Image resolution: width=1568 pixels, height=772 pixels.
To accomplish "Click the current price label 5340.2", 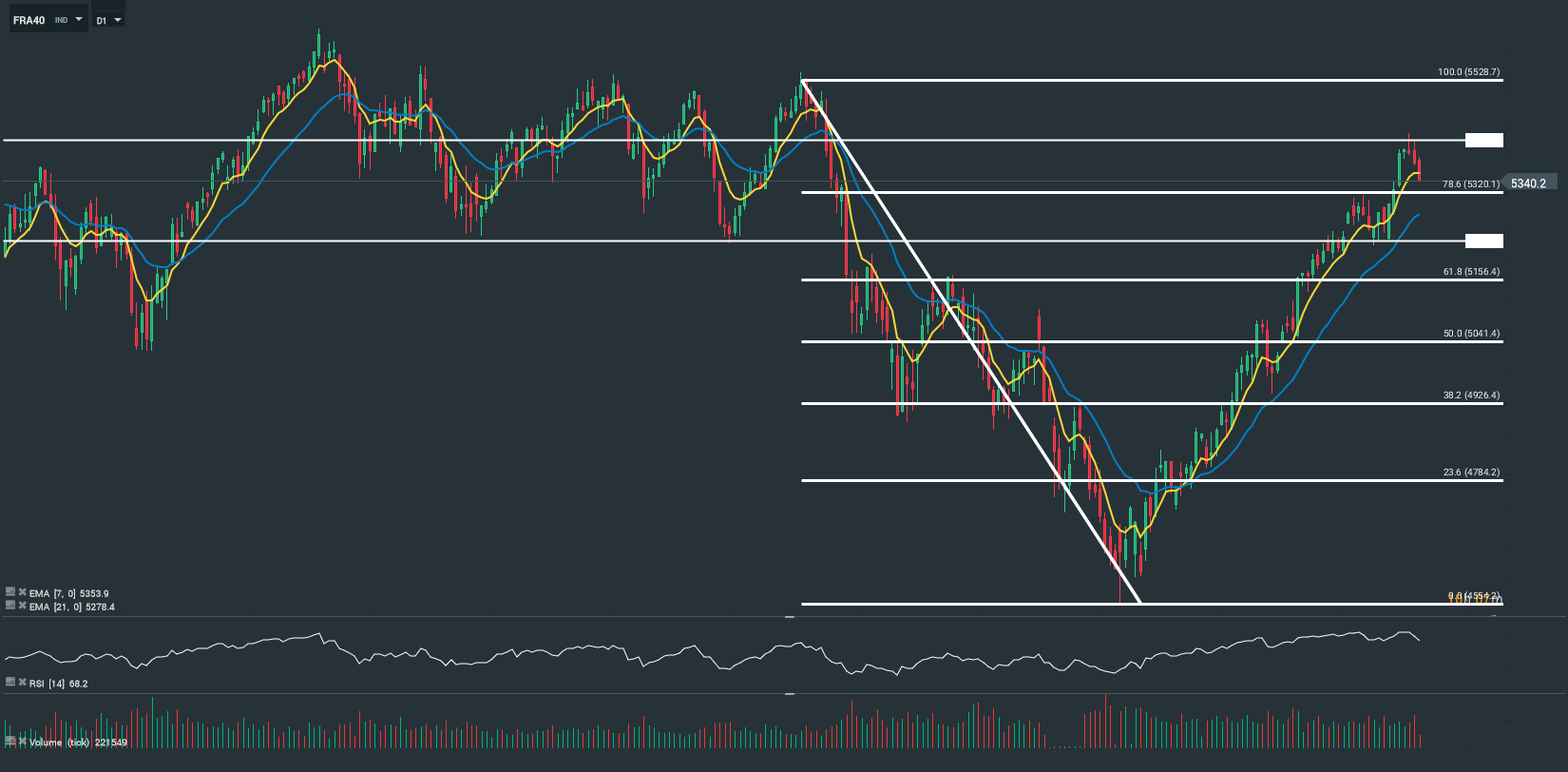I will (1528, 183).
